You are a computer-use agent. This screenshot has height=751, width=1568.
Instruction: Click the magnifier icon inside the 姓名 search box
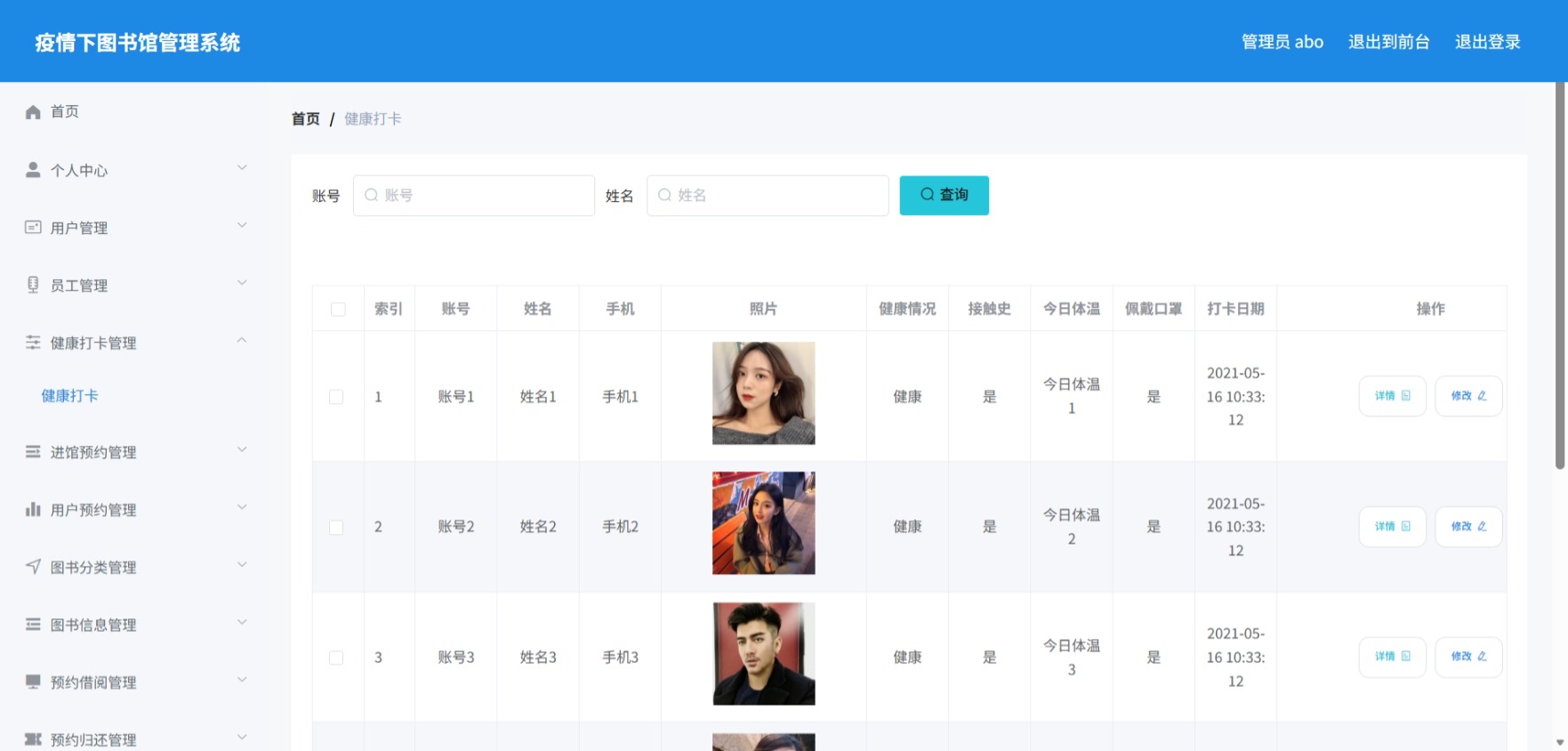point(664,195)
